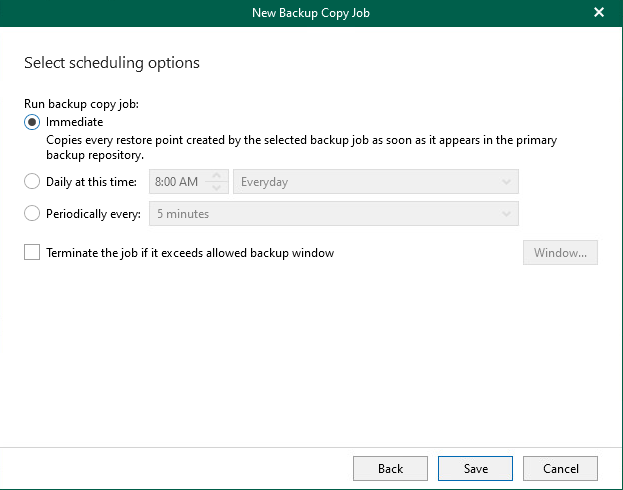Viewport: 623px width, 490px height.
Task: Open the backup Window... settings button
Action: [x=560, y=252]
